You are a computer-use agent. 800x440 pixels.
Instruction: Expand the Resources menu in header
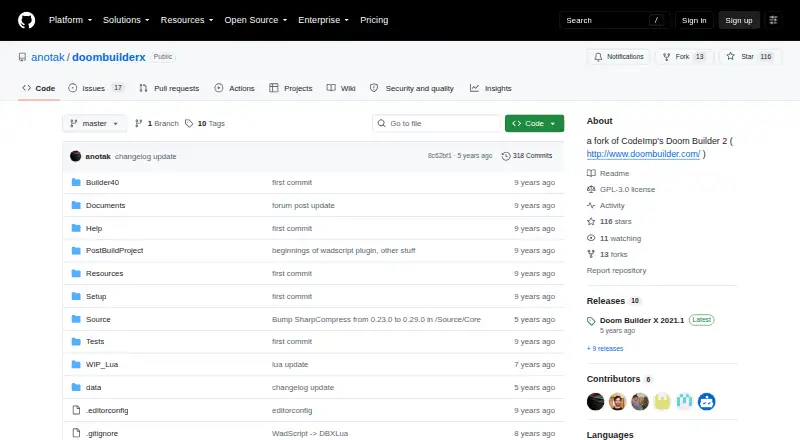pyautogui.click(x=187, y=20)
